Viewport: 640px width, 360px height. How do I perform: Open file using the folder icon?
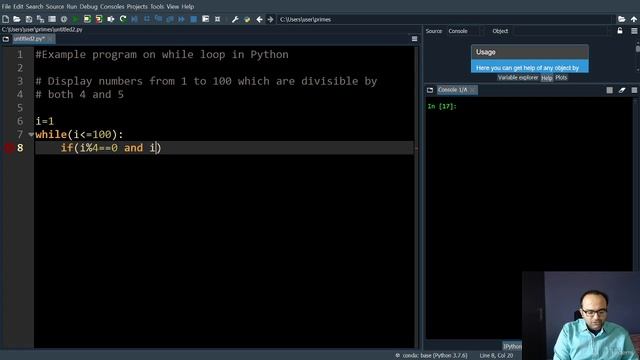point(17,19)
